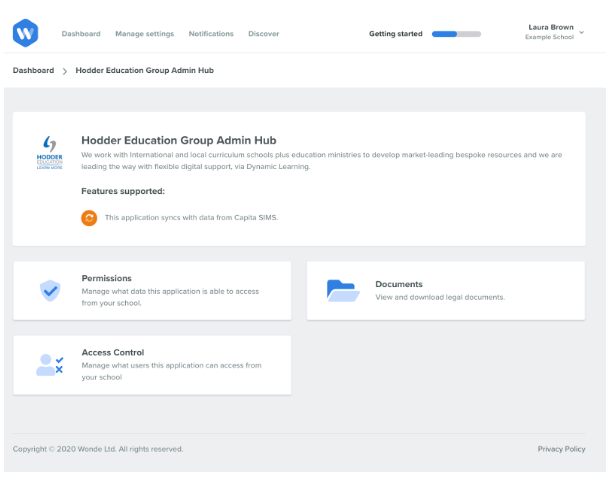Screen dimensions: 607x477
Task: Select Discover in the top navigation
Action: pyautogui.click(x=264, y=34)
